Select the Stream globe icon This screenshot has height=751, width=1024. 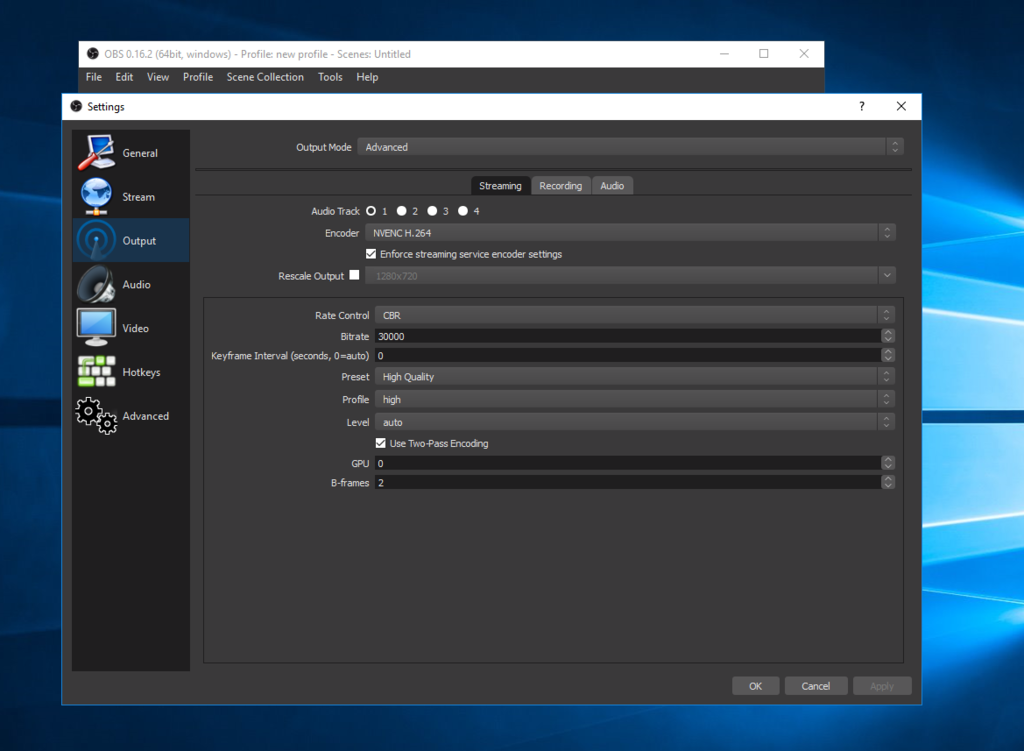pyautogui.click(x=96, y=196)
